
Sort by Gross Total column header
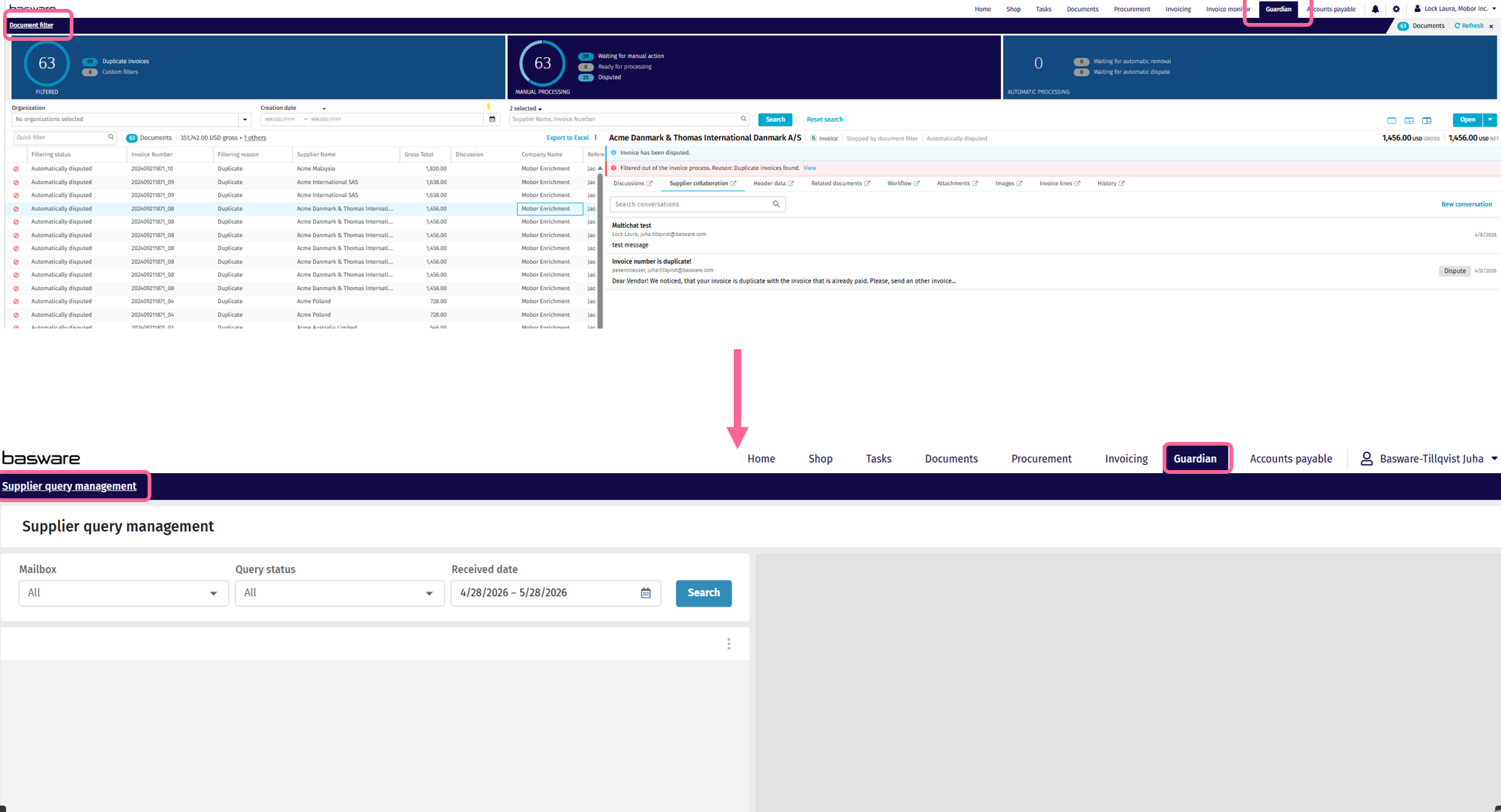418,154
